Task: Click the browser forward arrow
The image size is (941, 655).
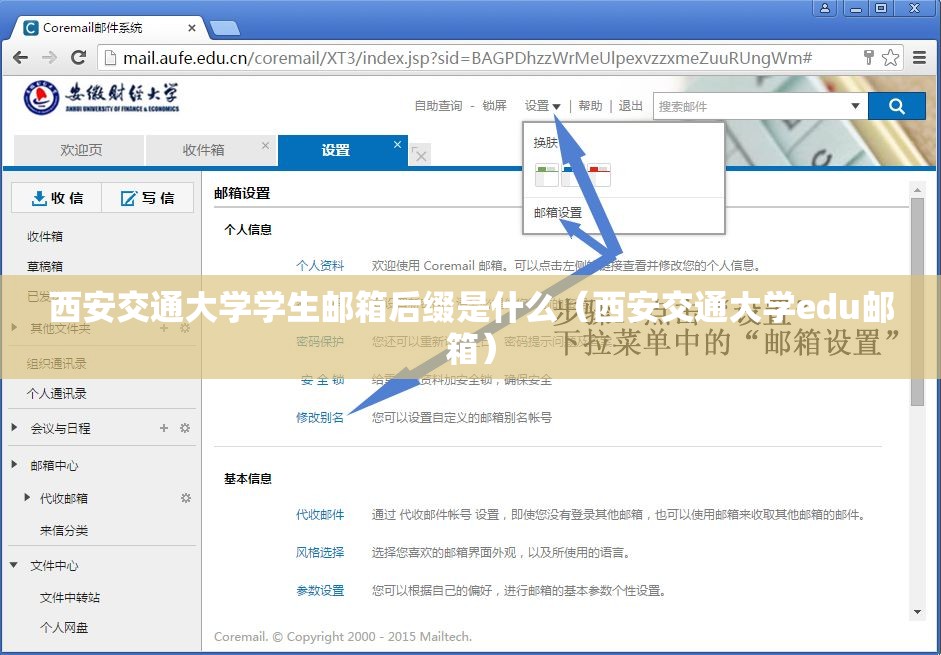Action: pos(49,58)
